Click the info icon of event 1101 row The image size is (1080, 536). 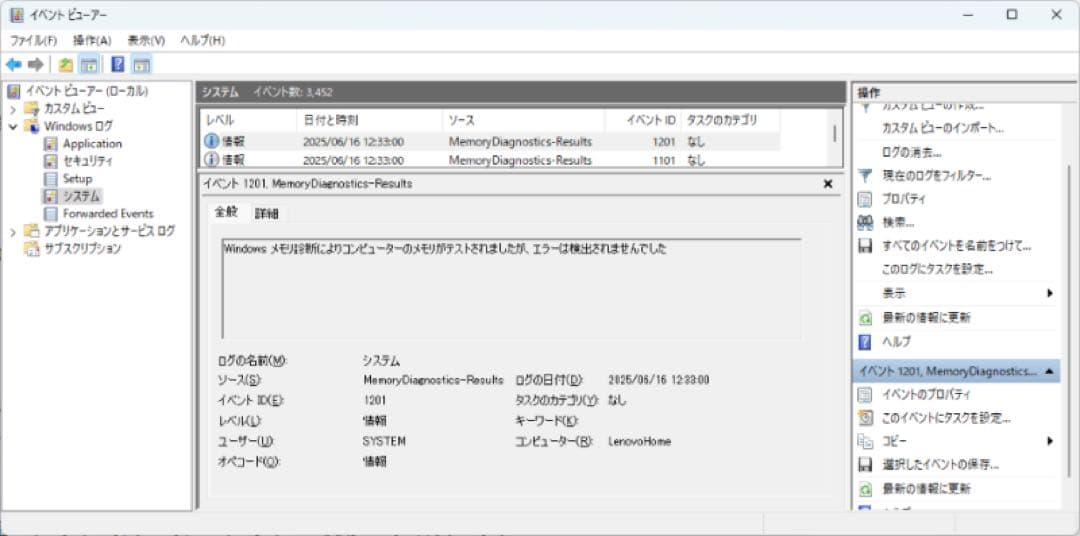click(211, 160)
